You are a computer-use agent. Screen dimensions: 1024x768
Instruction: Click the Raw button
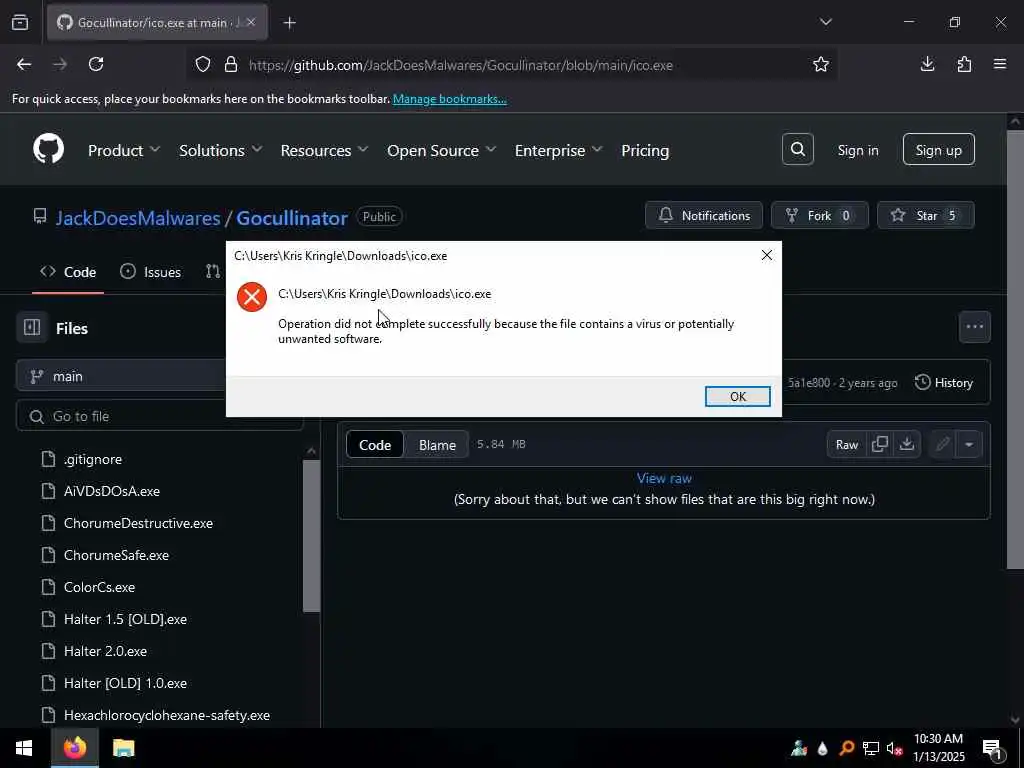(846, 445)
